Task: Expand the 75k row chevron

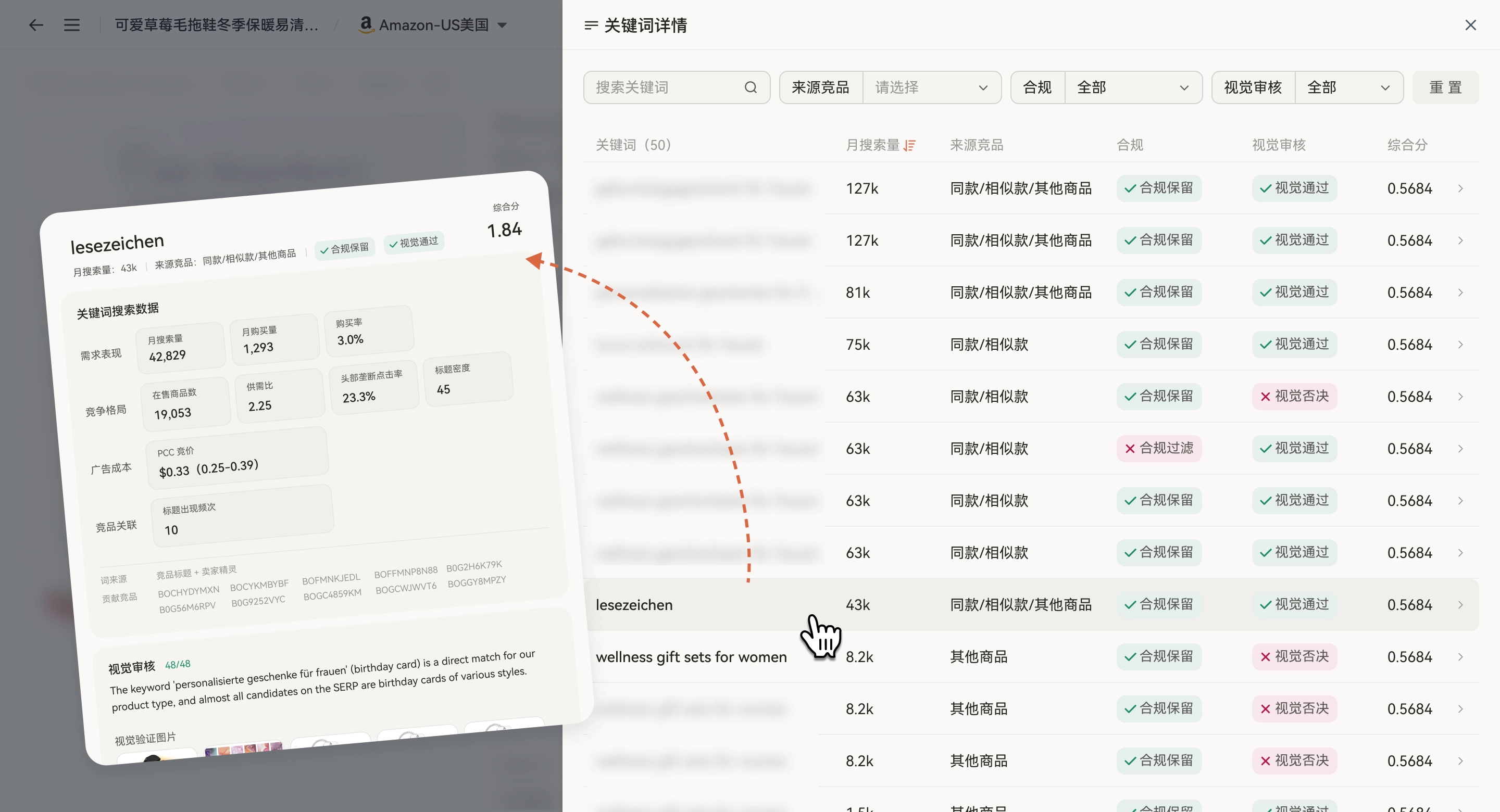Action: pyautogui.click(x=1460, y=345)
